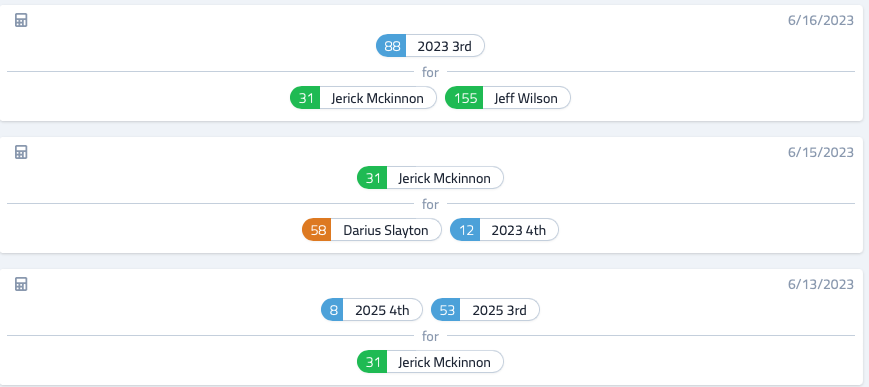
Task: Click Jerick Mckinnon in the 6/15 trade
Action: pos(431,178)
